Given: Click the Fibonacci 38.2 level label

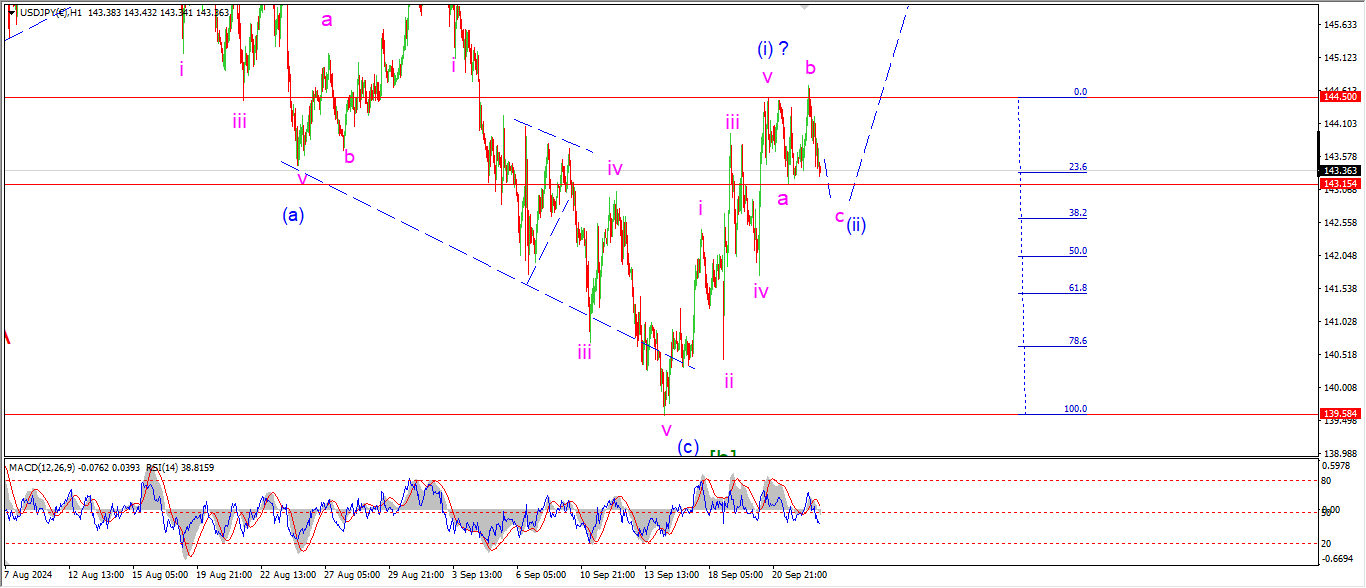Looking at the screenshot, I should point(1077,213).
